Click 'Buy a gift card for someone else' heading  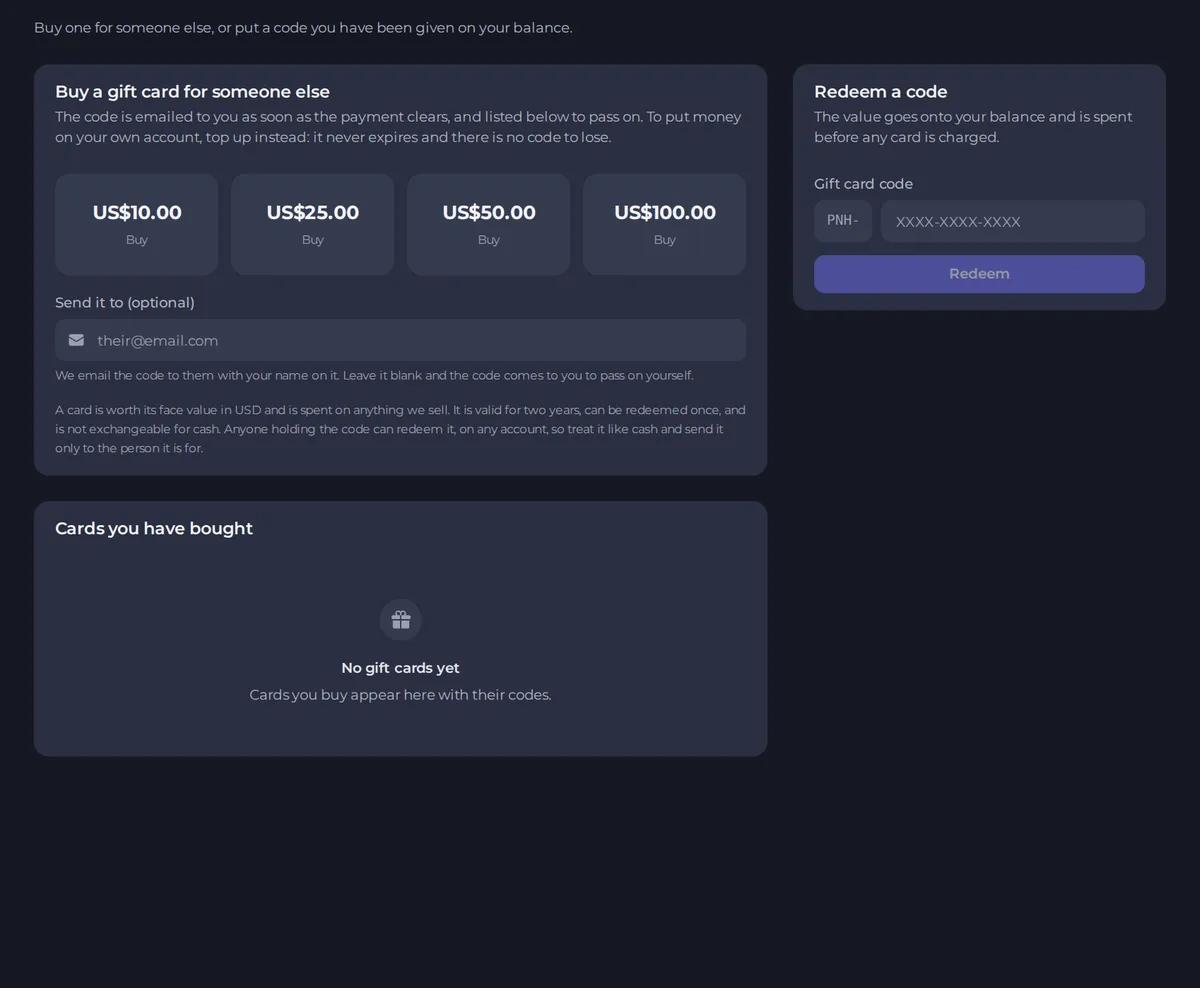(192, 92)
